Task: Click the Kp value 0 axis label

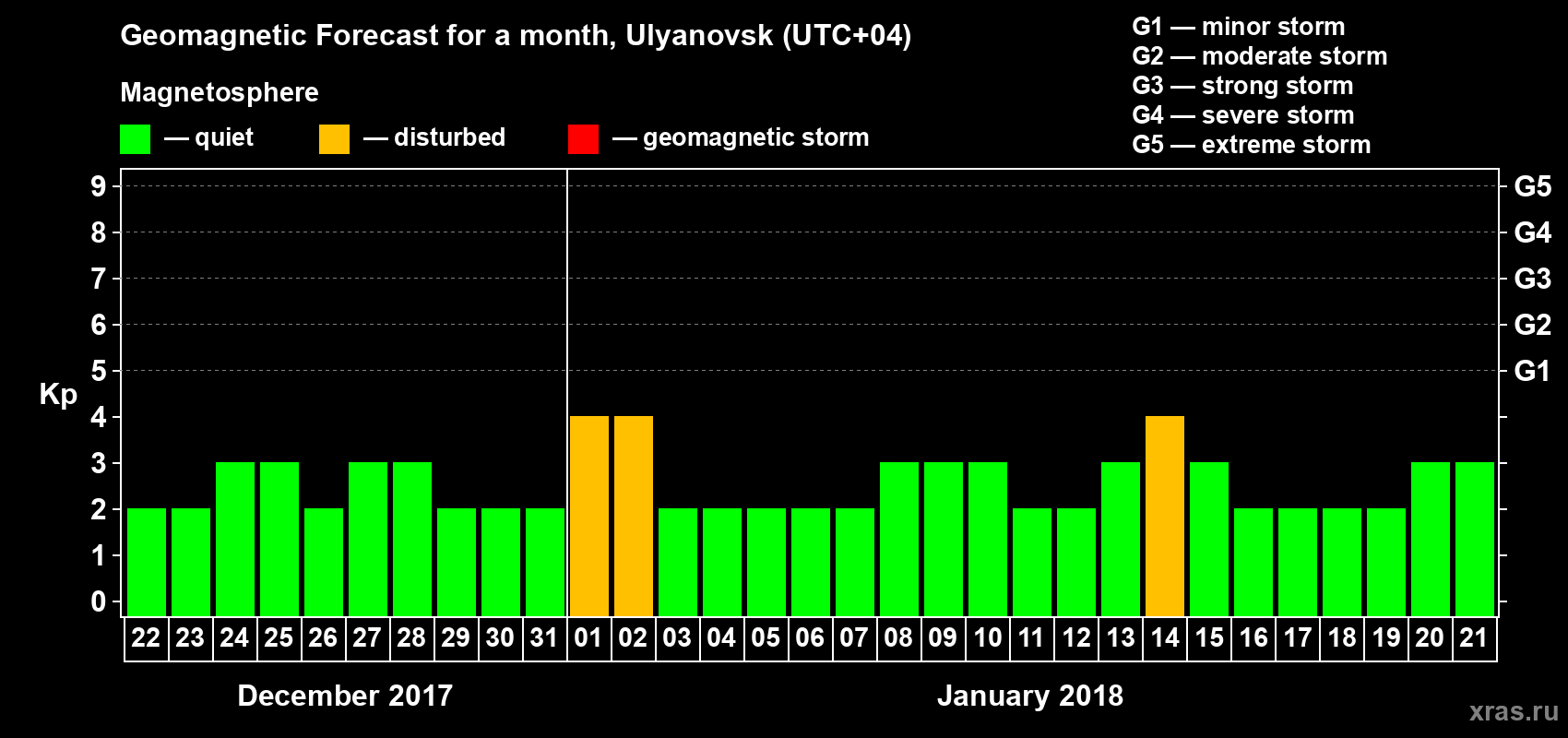Action: click(x=99, y=601)
